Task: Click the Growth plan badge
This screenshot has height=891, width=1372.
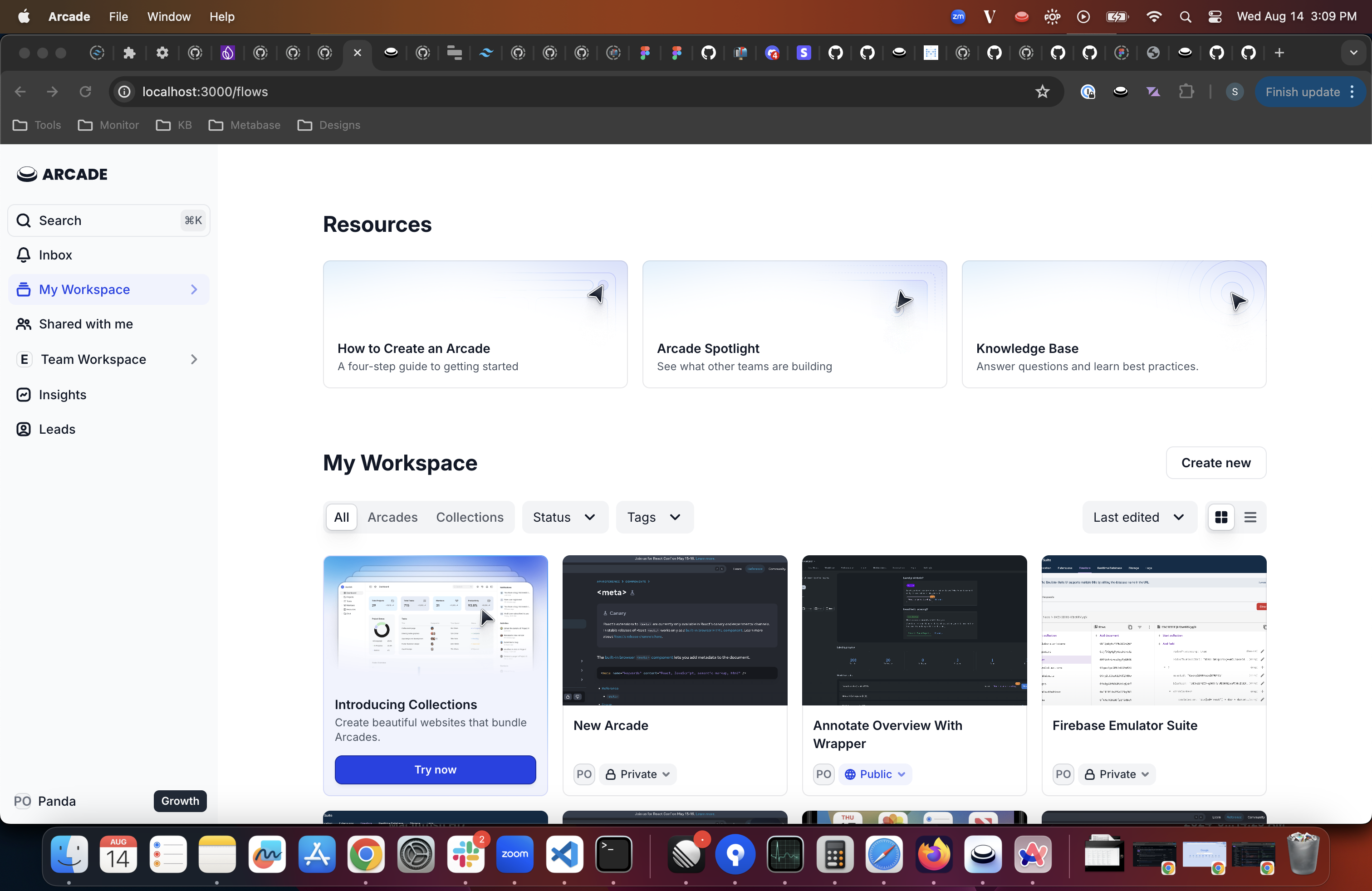Action: pyautogui.click(x=180, y=801)
